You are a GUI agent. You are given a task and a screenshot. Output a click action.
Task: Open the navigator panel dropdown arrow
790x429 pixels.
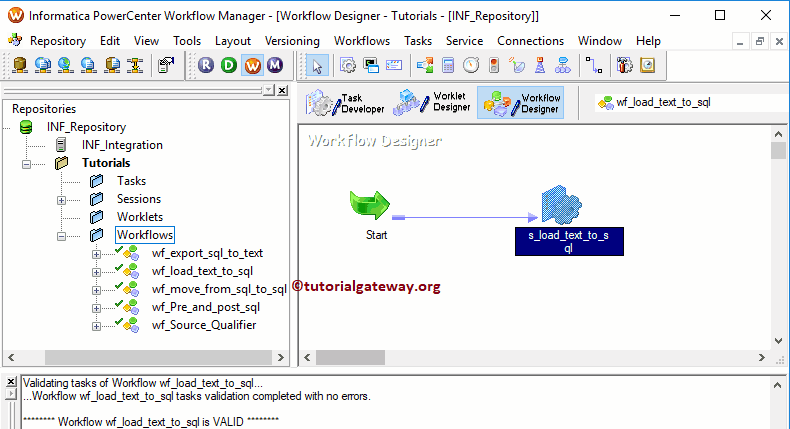point(269,90)
